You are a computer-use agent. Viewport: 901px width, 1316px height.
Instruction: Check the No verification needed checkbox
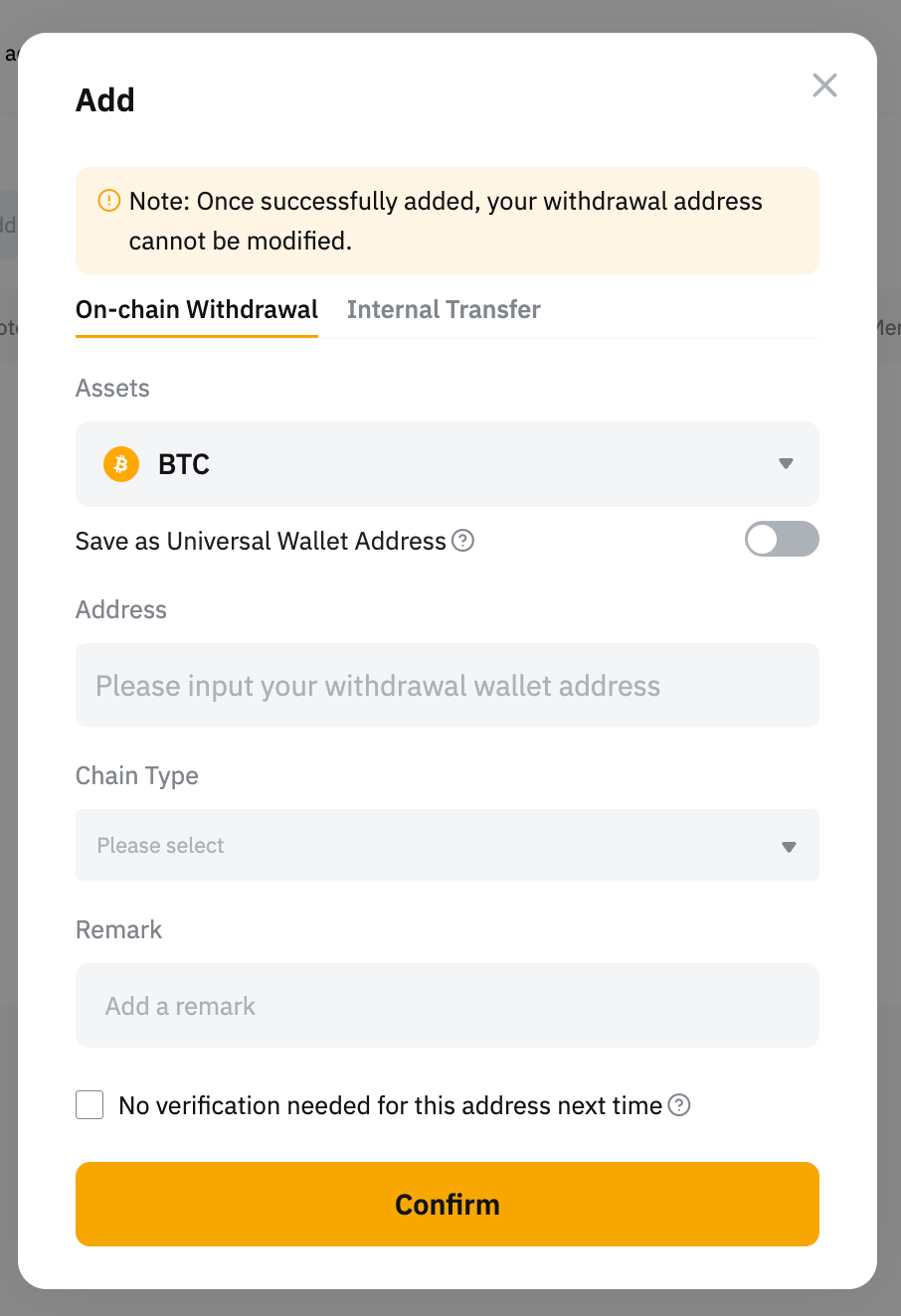coord(90,1105)
